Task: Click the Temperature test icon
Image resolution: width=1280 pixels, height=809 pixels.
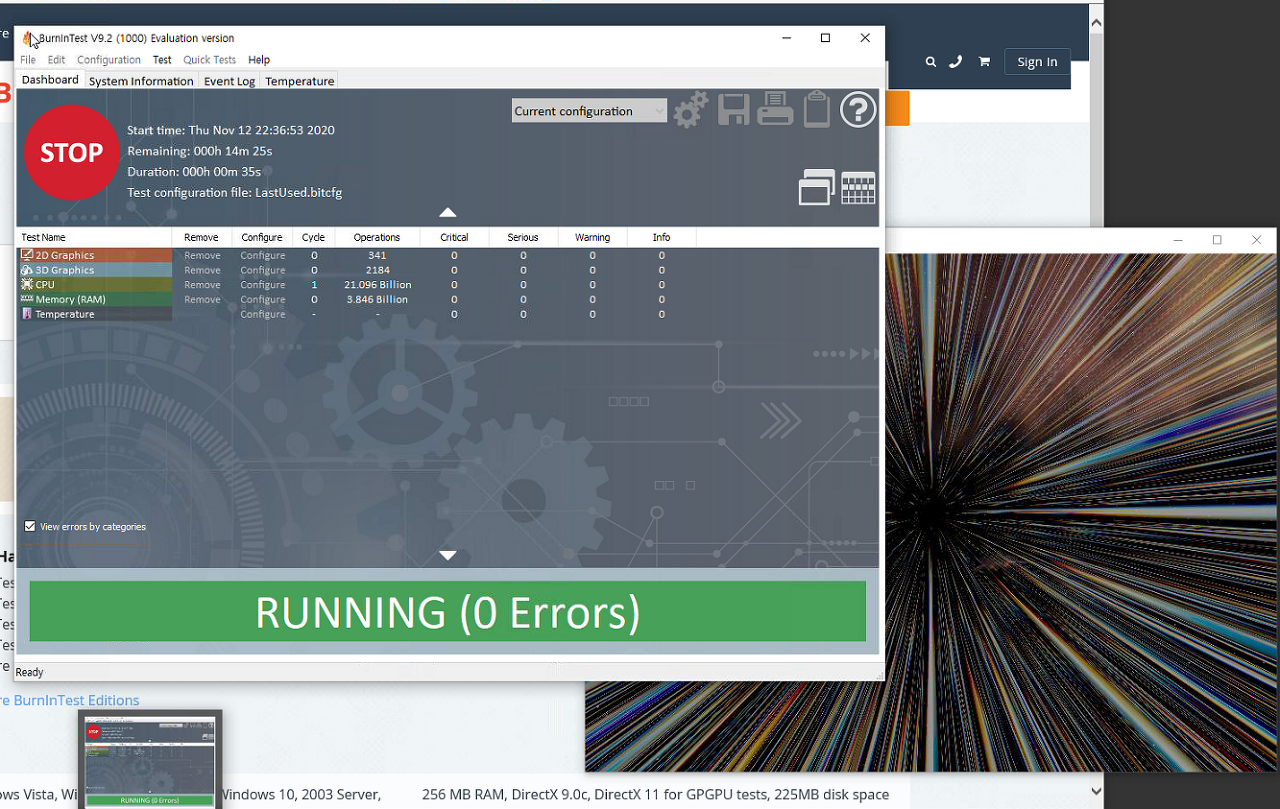Action: click(x=27, y=314)
